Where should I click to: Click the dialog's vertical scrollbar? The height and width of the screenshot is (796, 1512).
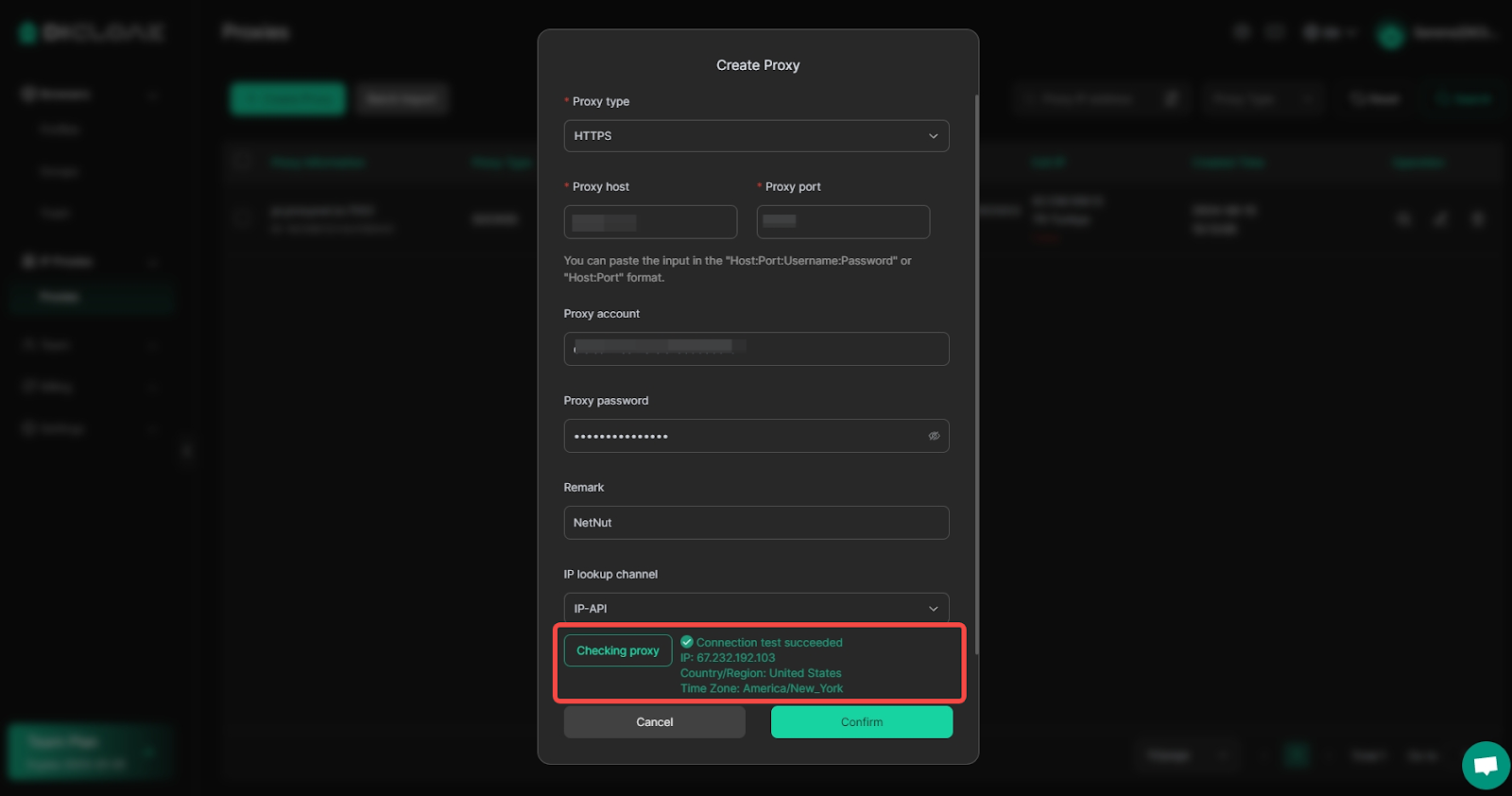tap(976, 373)
